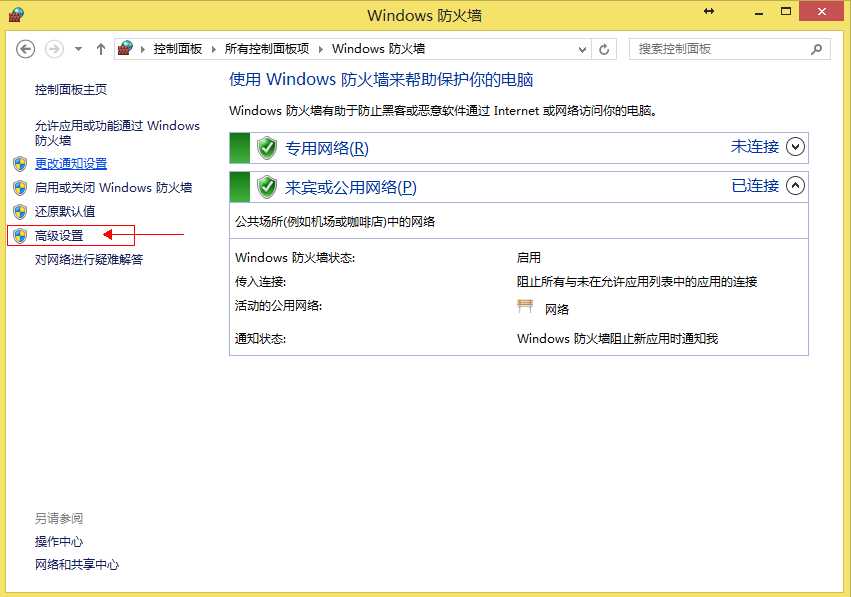Open 控制面板主页 link
The image size is (851, 597).
(71, 90)
